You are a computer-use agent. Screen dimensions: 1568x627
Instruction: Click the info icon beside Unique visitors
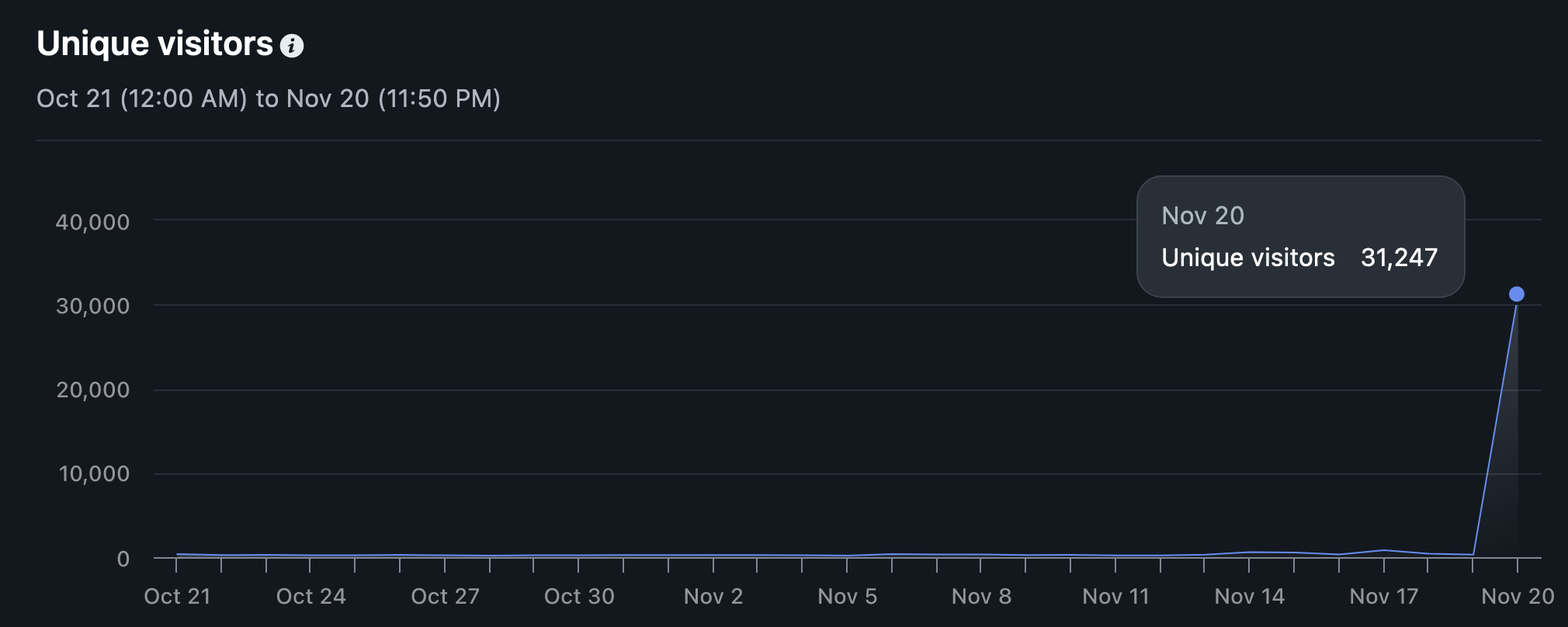292,46
